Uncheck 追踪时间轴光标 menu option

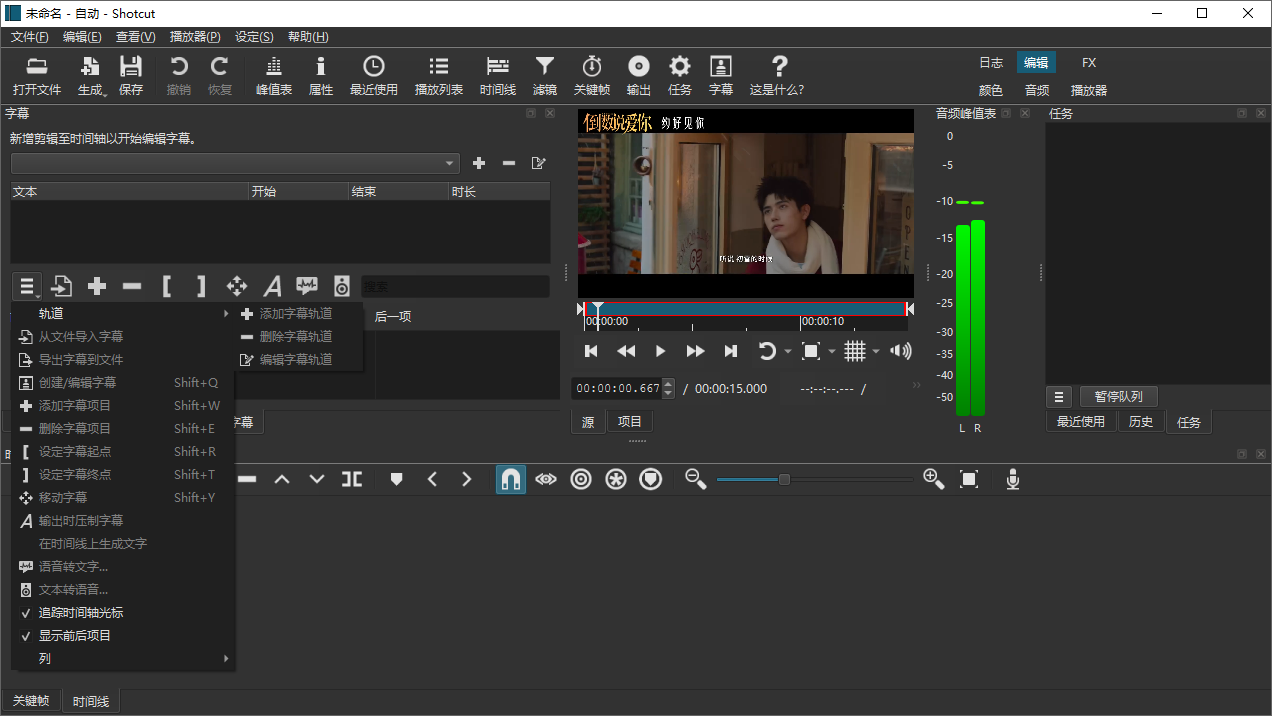(80, 612)
